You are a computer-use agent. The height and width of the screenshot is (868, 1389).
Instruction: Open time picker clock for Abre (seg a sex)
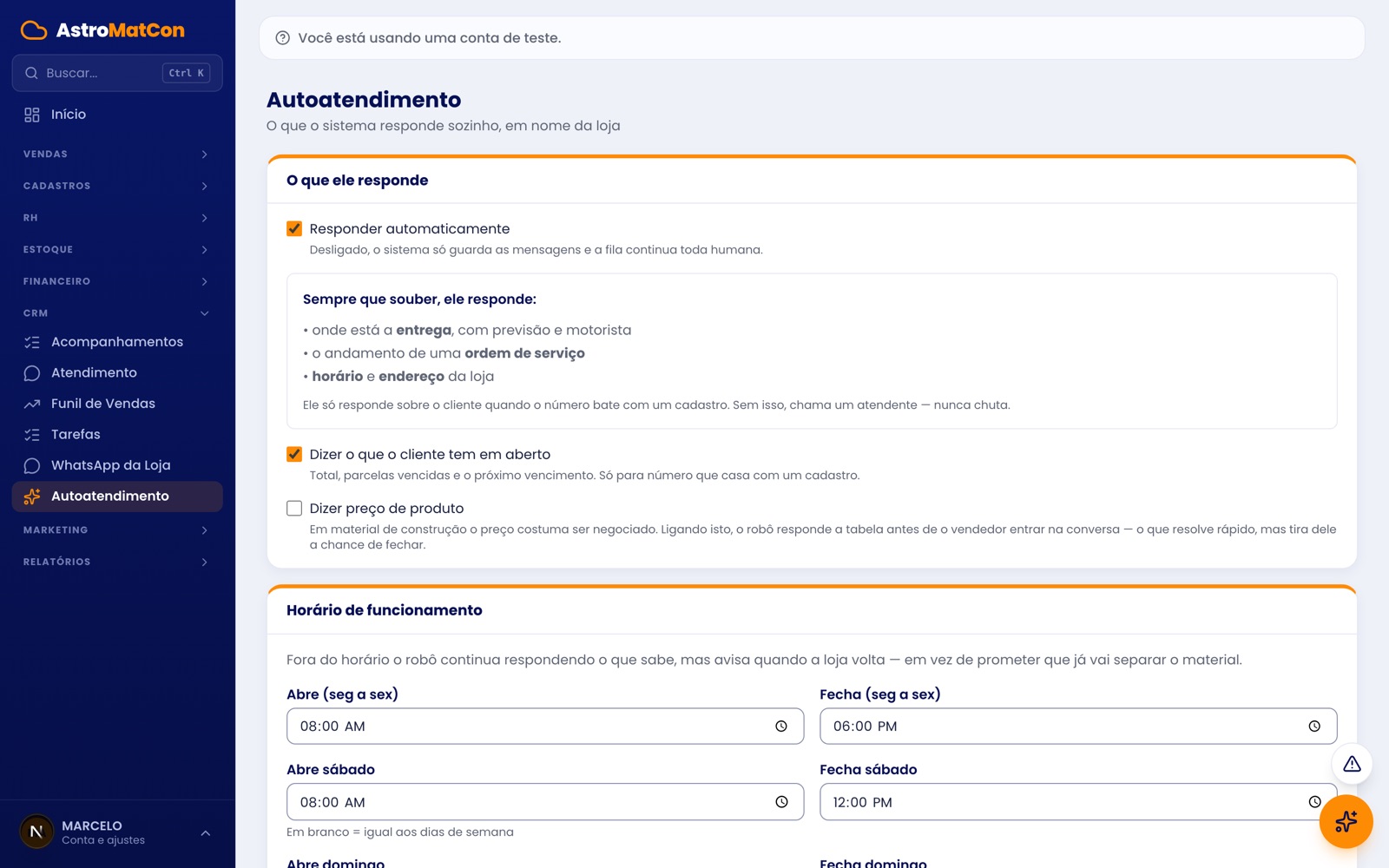pos(781,727)
